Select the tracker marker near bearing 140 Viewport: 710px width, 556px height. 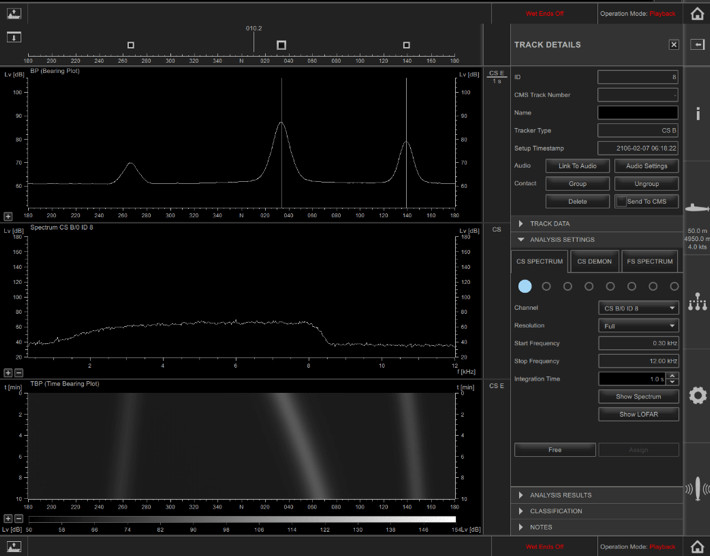coord(406,45)
